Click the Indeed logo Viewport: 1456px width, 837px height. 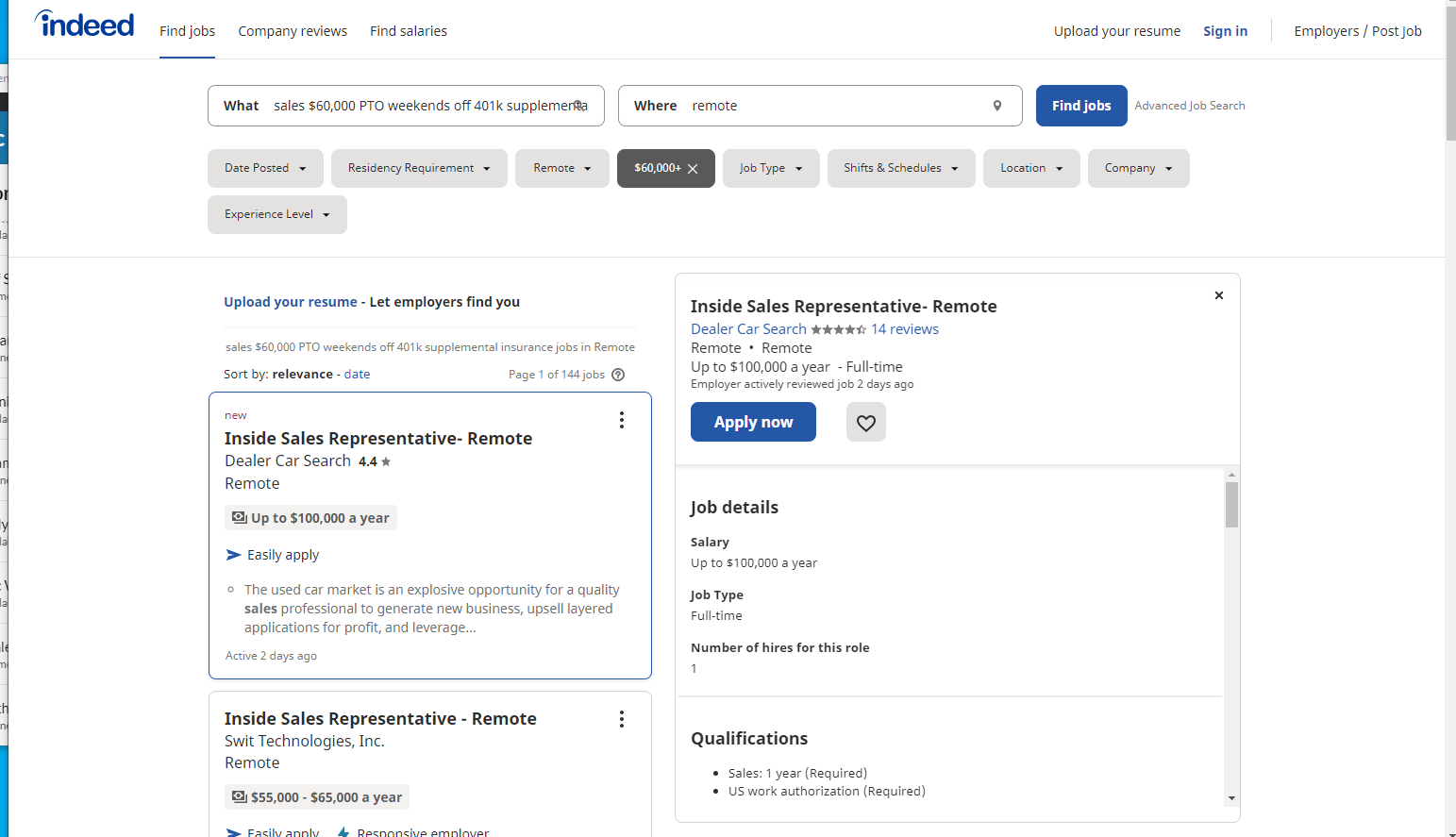pyautogui.click(x=83, y=24)
